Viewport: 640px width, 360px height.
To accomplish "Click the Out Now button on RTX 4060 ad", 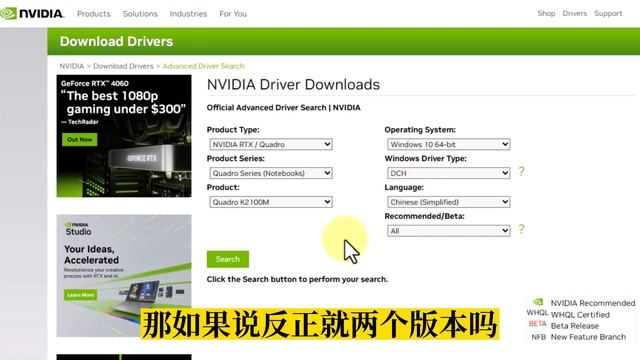I will click(x=80, y=140).
